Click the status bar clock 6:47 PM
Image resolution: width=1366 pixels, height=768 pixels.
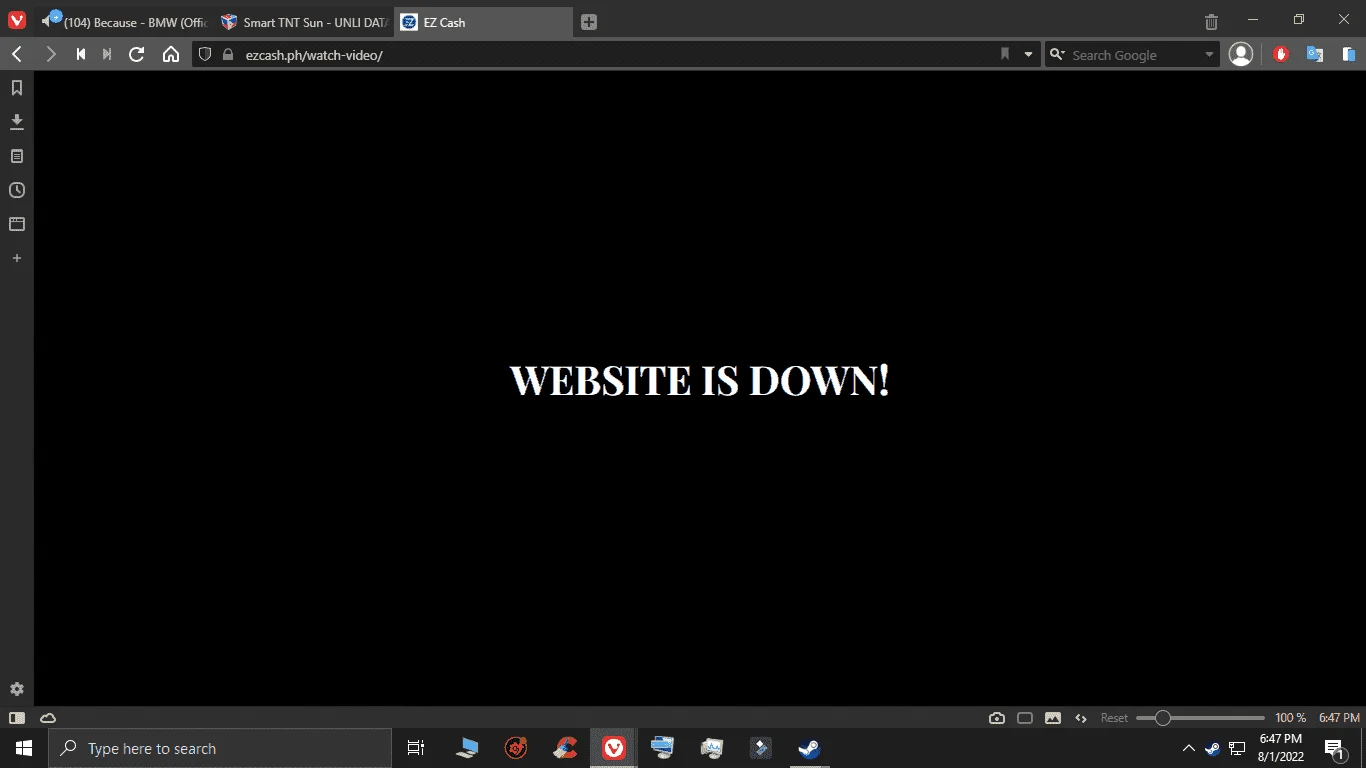(1339, 718)
